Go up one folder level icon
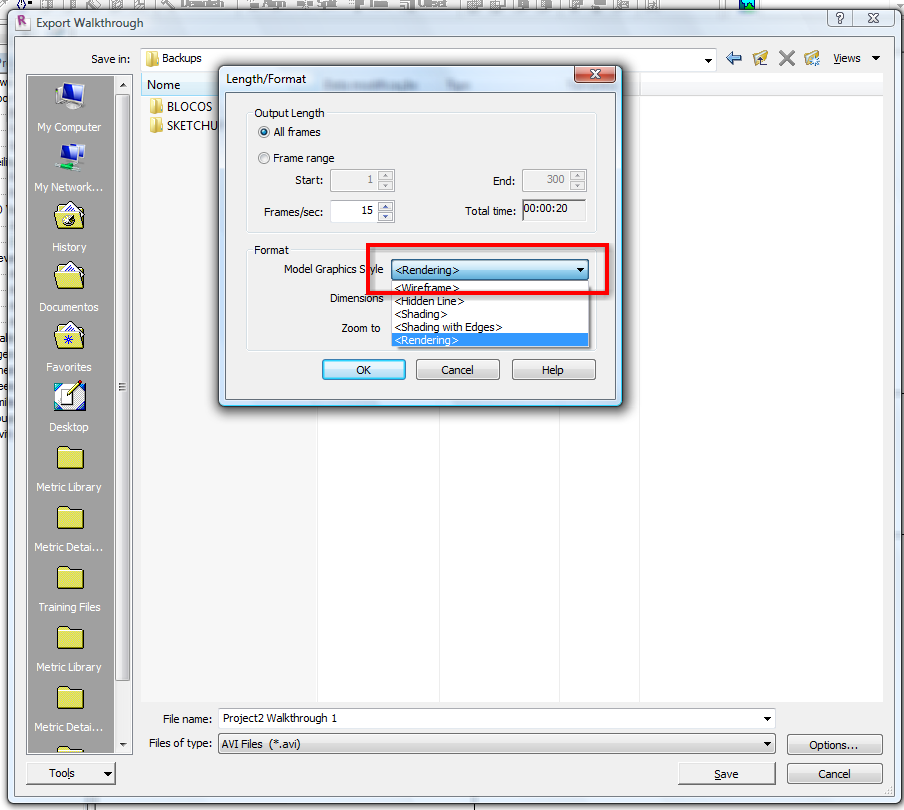 760,58
